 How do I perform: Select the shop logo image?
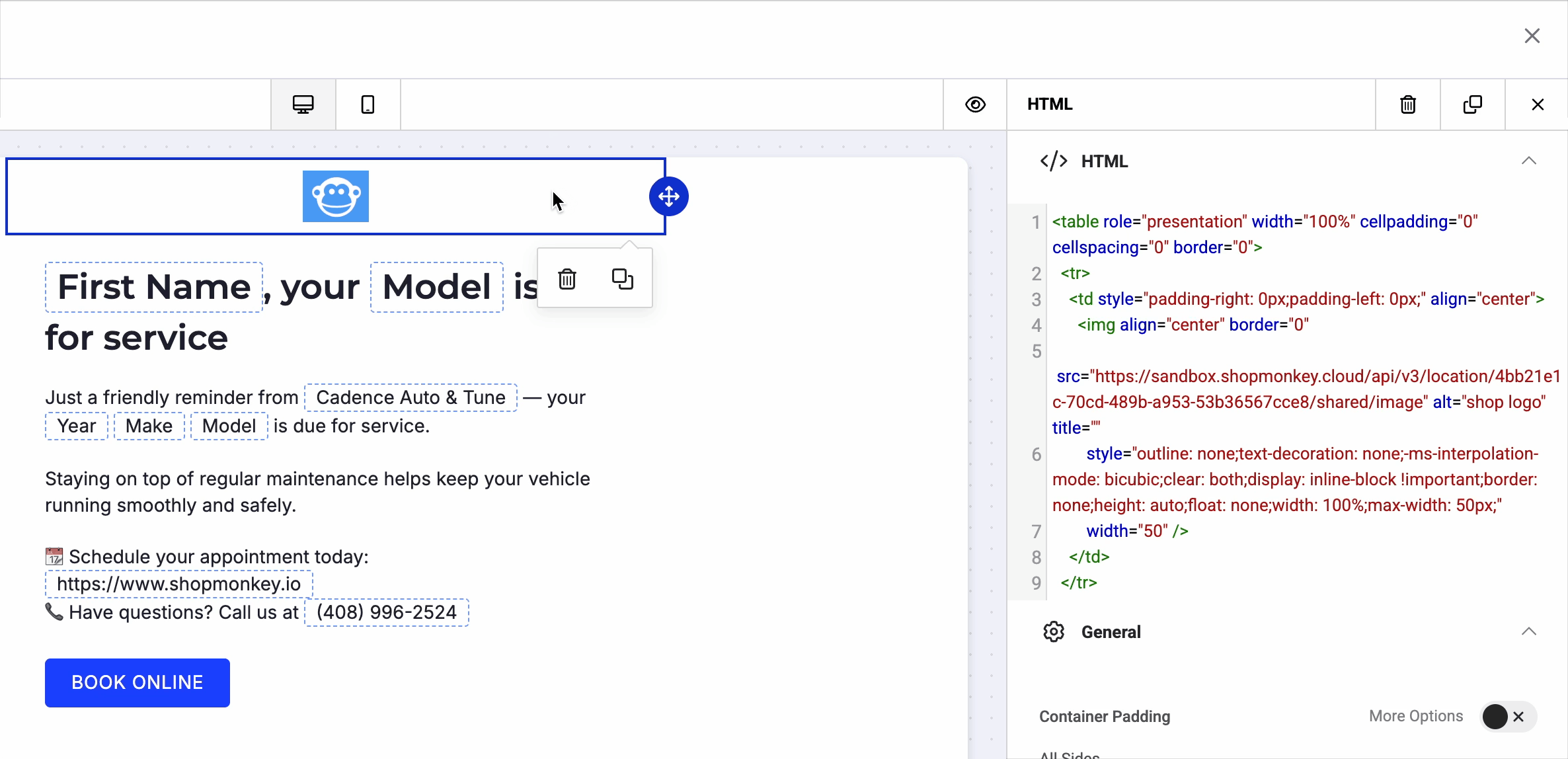(336, 196)
